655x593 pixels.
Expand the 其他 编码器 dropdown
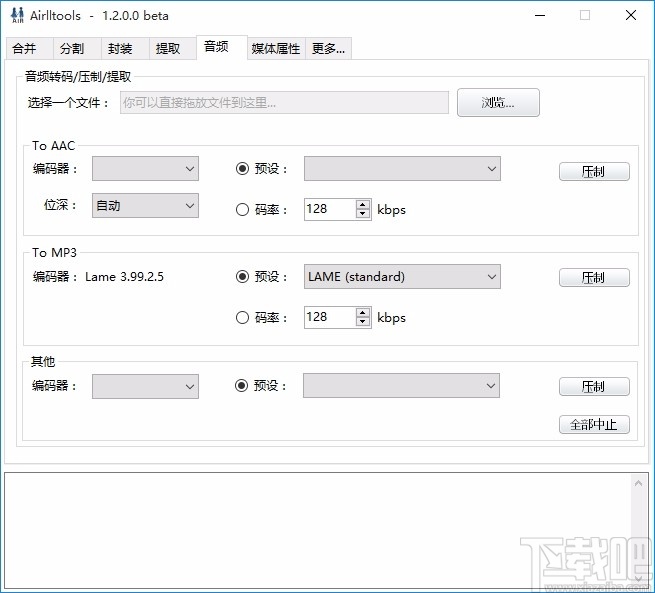pyautogui.click(x=145, y=386)
